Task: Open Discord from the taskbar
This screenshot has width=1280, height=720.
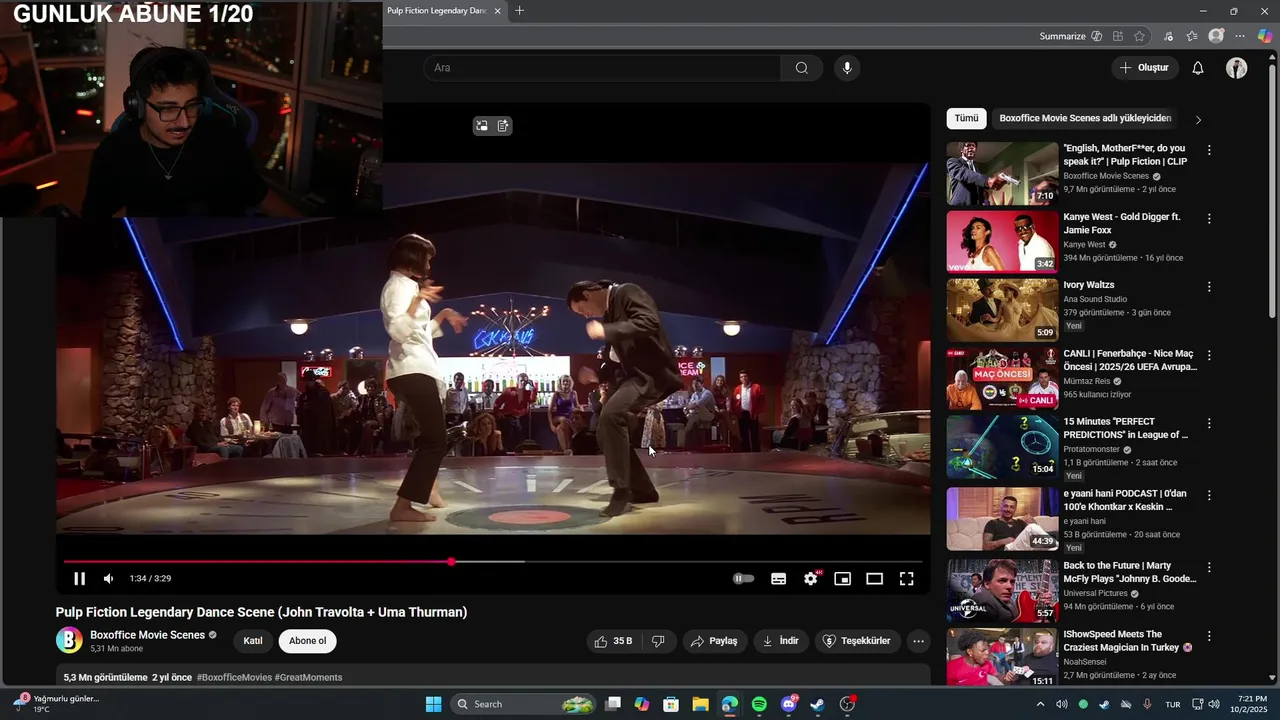Action: click(788, 704)
